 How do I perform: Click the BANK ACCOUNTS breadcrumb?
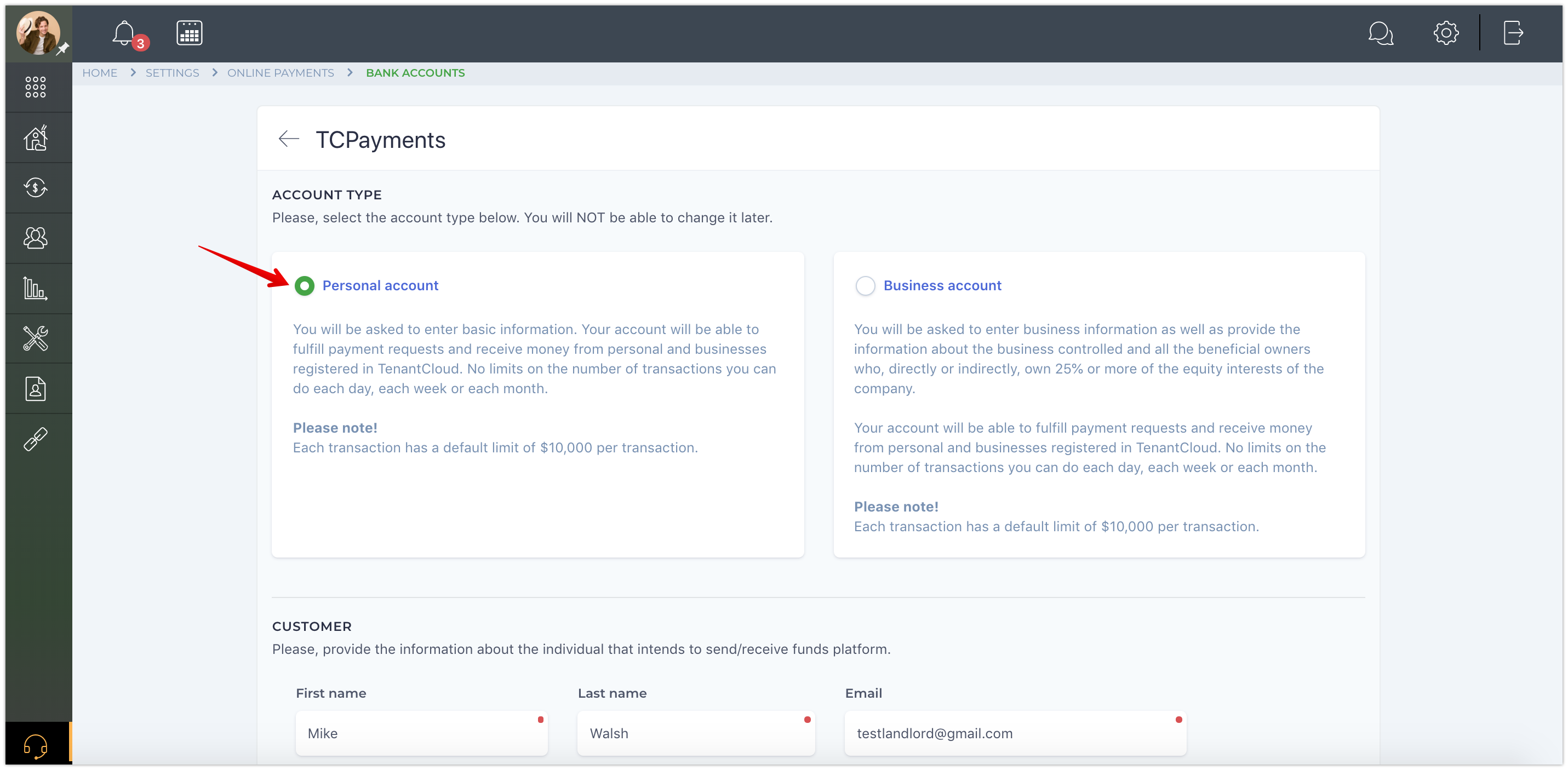coord(415,73)
